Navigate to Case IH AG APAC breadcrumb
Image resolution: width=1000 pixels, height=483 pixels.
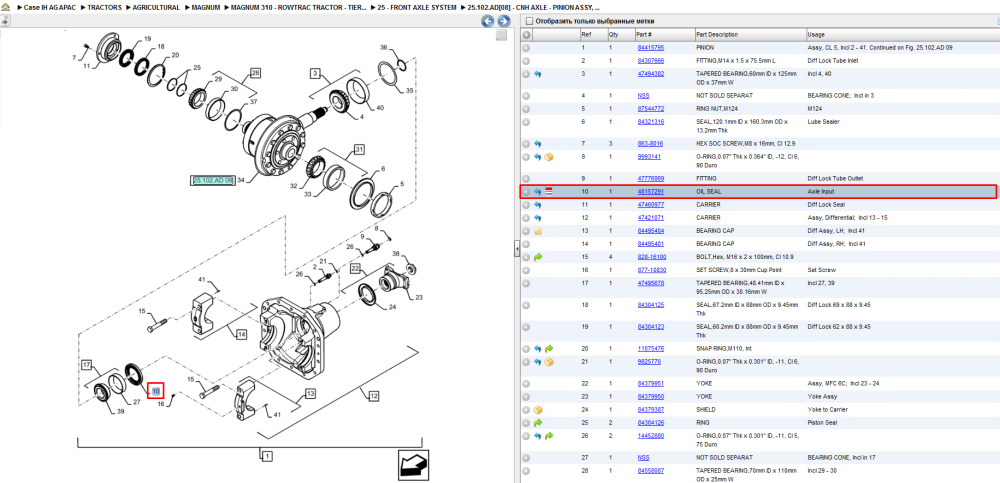(50, 8)
